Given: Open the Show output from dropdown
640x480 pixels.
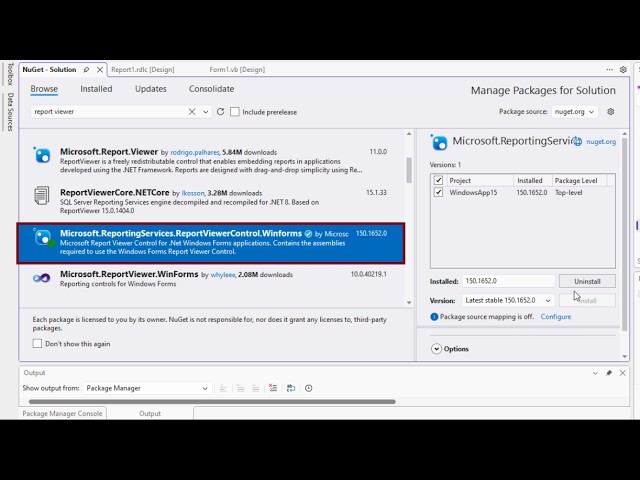Looking at the screenshot, I should (147, 388).
